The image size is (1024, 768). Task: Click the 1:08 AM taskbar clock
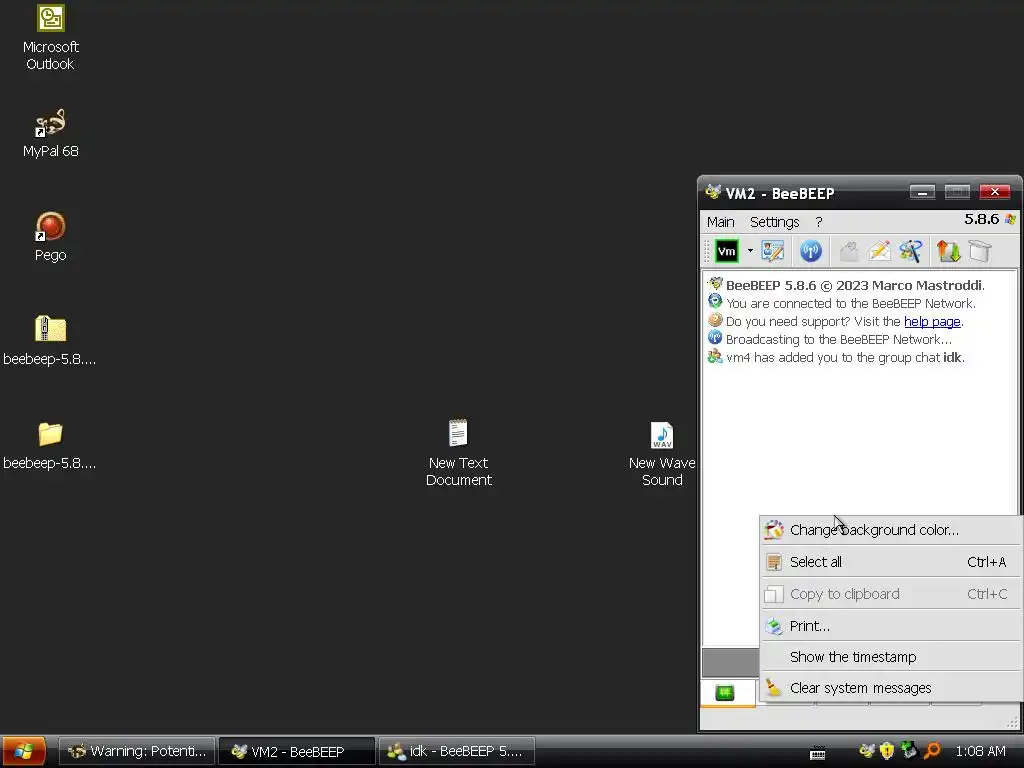(980, 751)
